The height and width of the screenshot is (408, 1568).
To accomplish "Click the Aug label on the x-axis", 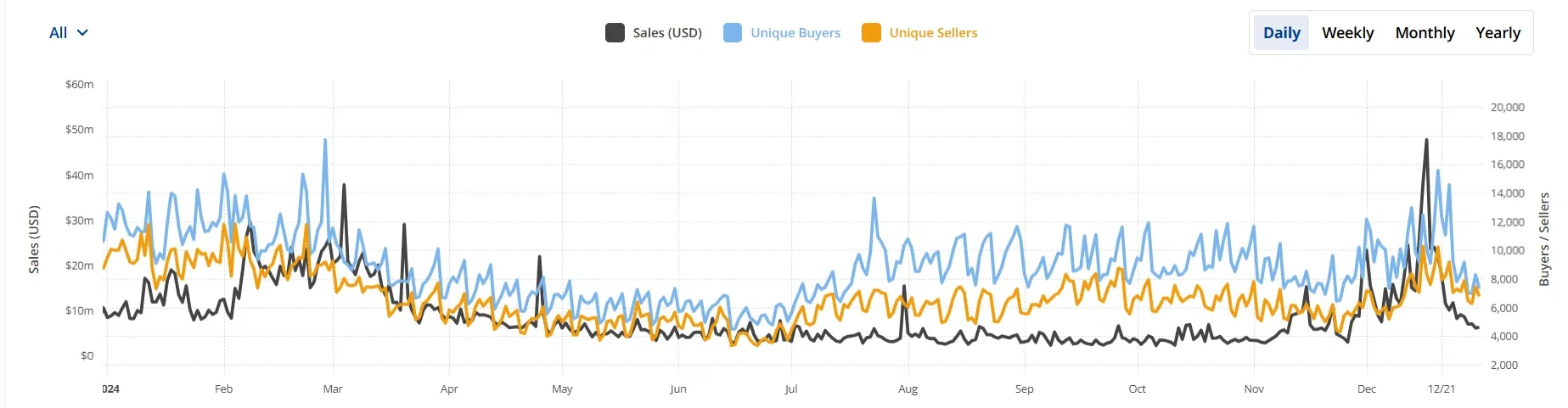I will [908, 389].
